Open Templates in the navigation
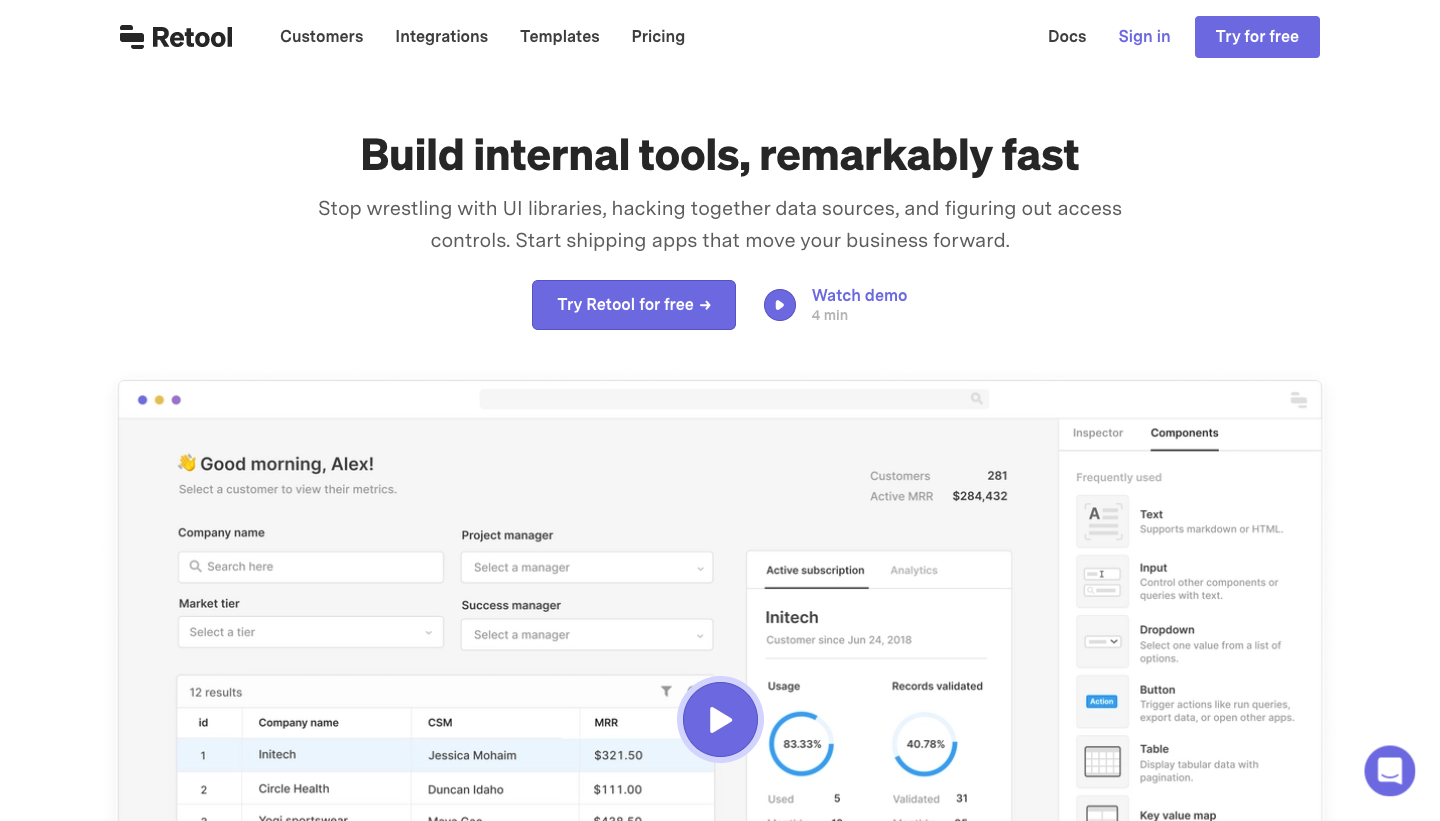 pos(560,37)
